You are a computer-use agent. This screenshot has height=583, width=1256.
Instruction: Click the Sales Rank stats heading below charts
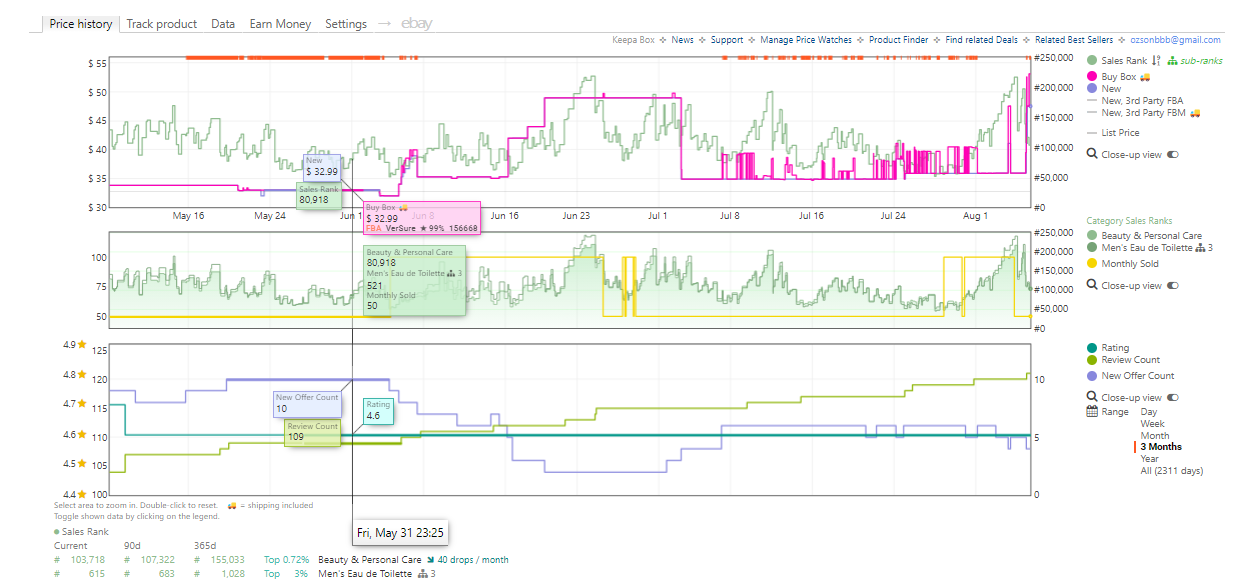[x=85, y=532]
